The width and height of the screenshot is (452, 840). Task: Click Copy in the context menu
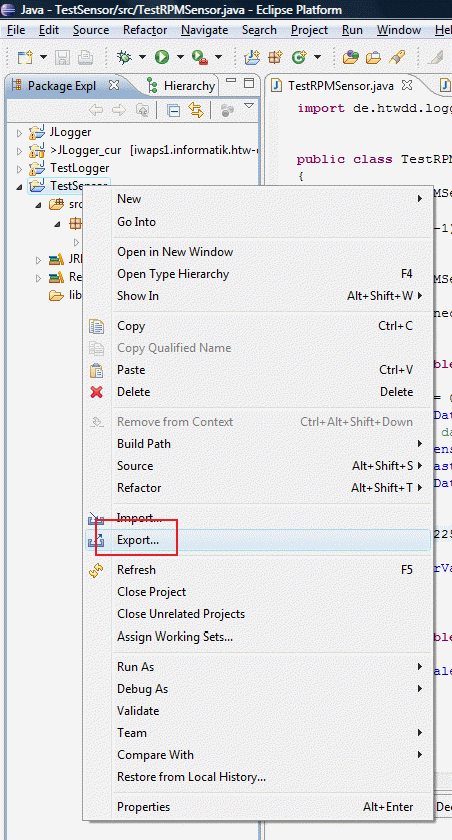pyautogui.click(x=259, y=326)
